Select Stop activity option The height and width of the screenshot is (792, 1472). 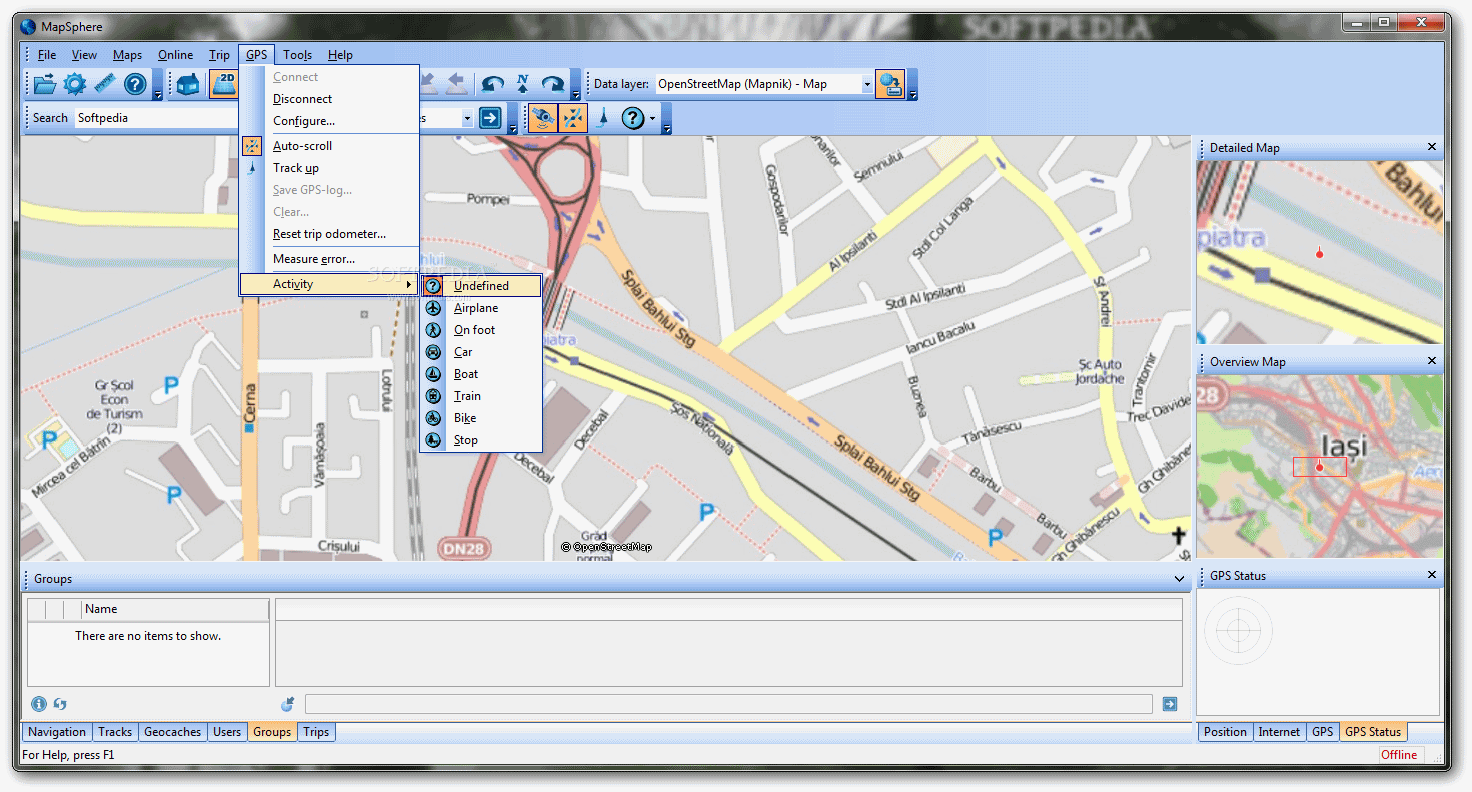click(481, 440)
